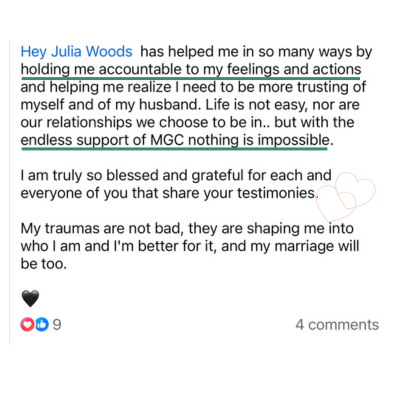This screenshot has width=400, height=400.
Task: Click the words be too ending the post
Action: coord(44,264)
